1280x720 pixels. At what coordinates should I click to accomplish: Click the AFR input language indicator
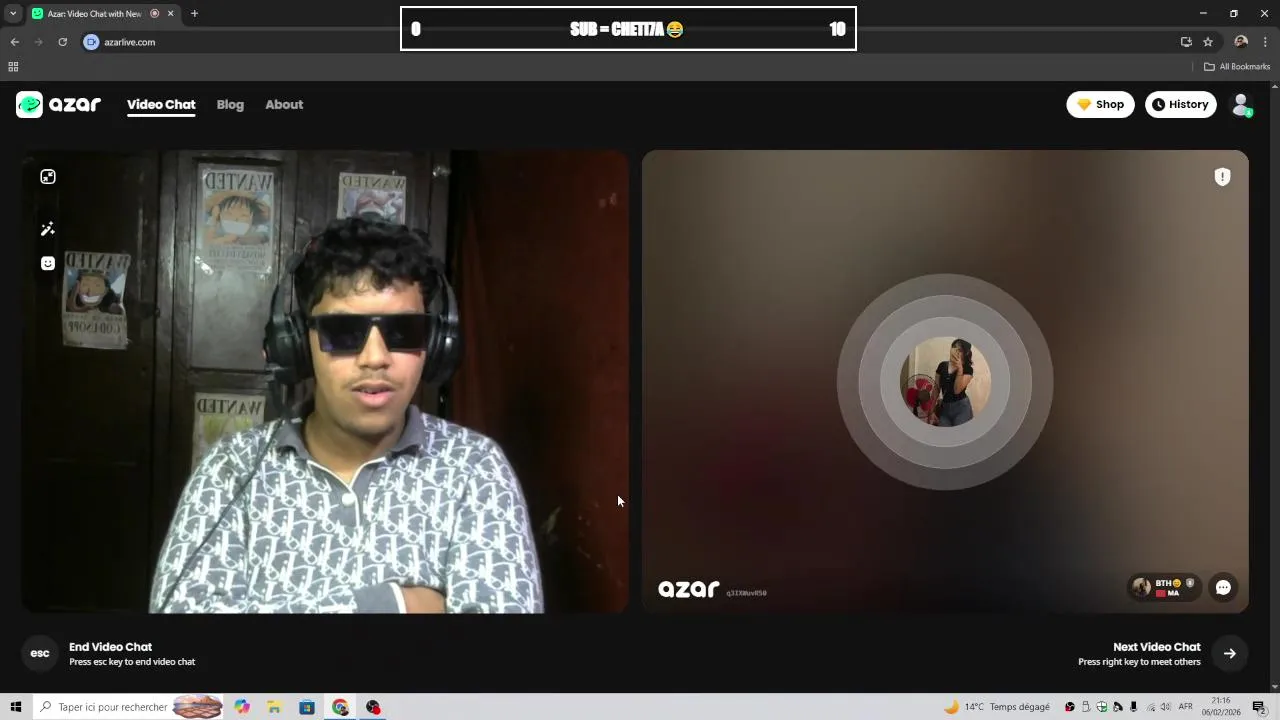click(1186, 707)
